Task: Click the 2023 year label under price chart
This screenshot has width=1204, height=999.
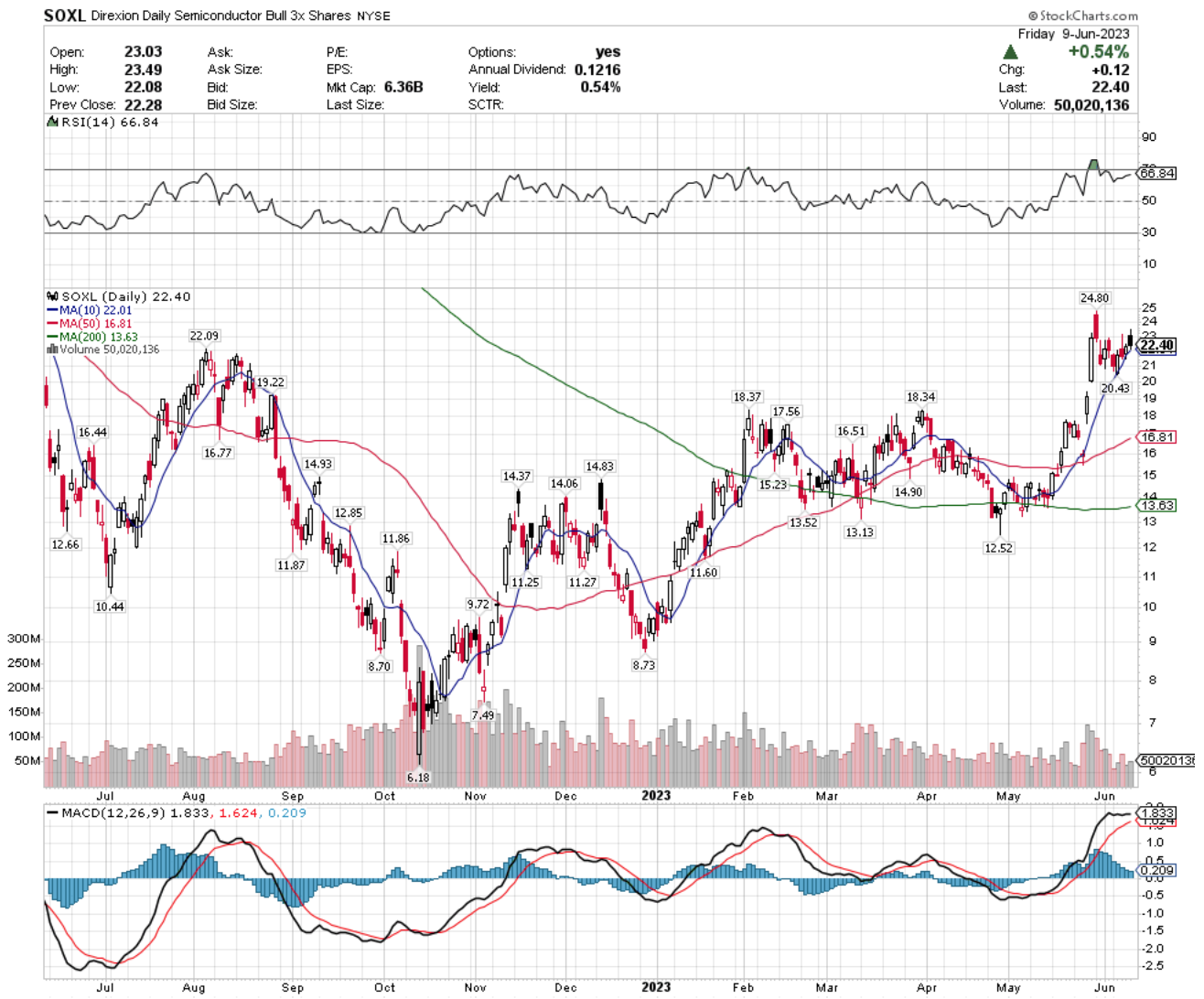Action: pos(656,795)
